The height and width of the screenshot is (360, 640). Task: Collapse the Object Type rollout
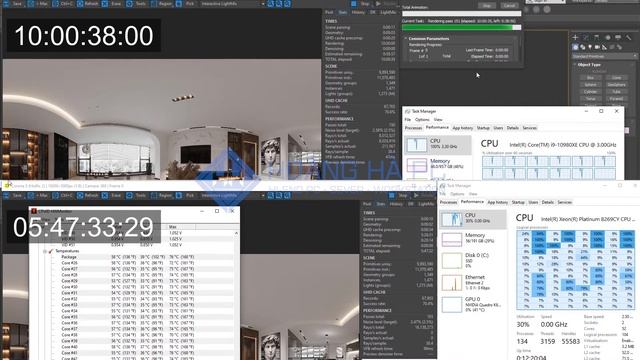589,64
